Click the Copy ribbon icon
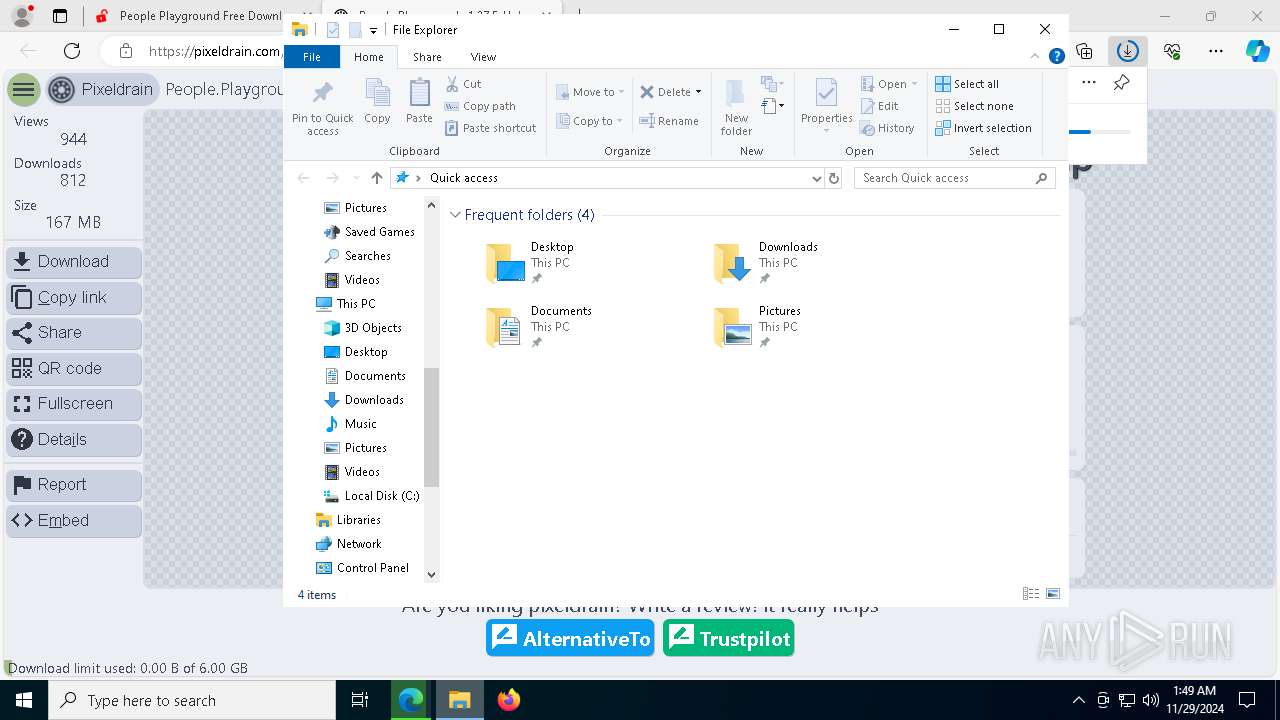 click(x=377, y=102)
